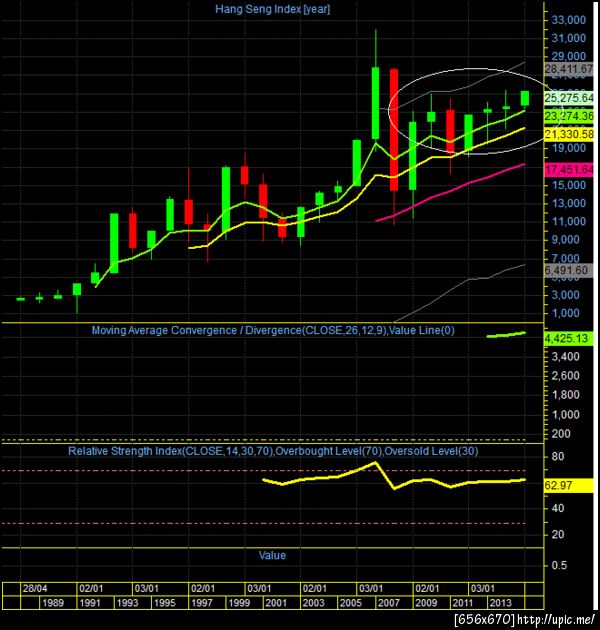Select the RSI value label 62.97

point(569,485)
